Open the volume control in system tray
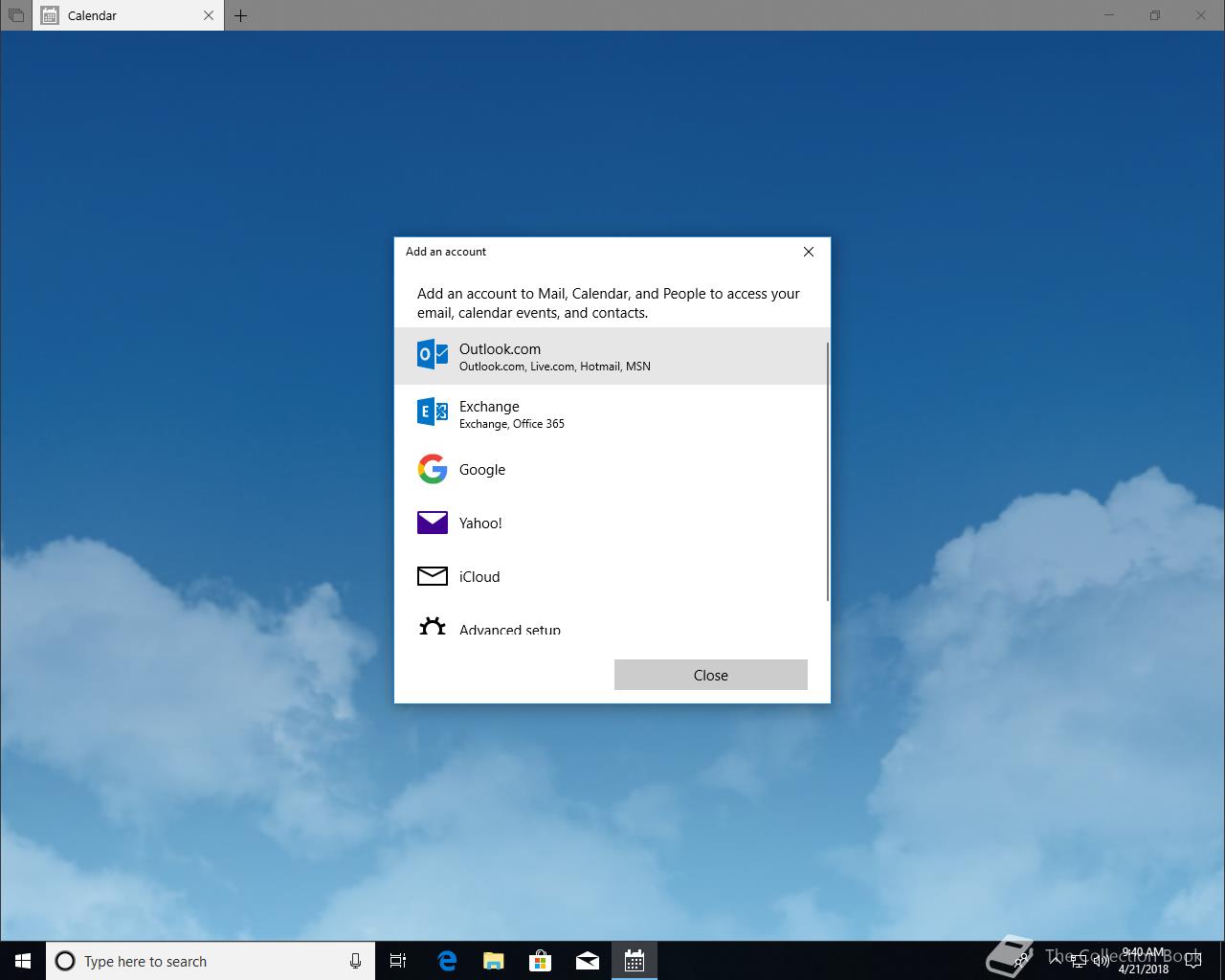Screen dimensions: 1225x980 pos(1102,961)
